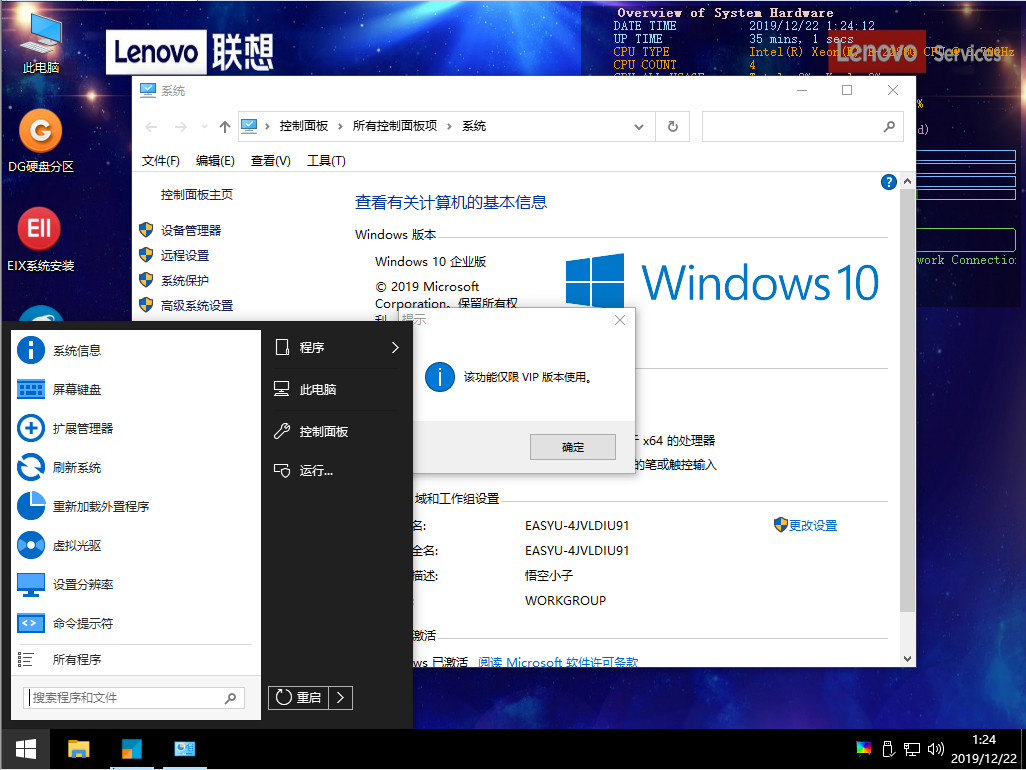Viewport: 1026px width, 770px height.
Task: Open 编辑(E) menu
Action: (215, 161)
